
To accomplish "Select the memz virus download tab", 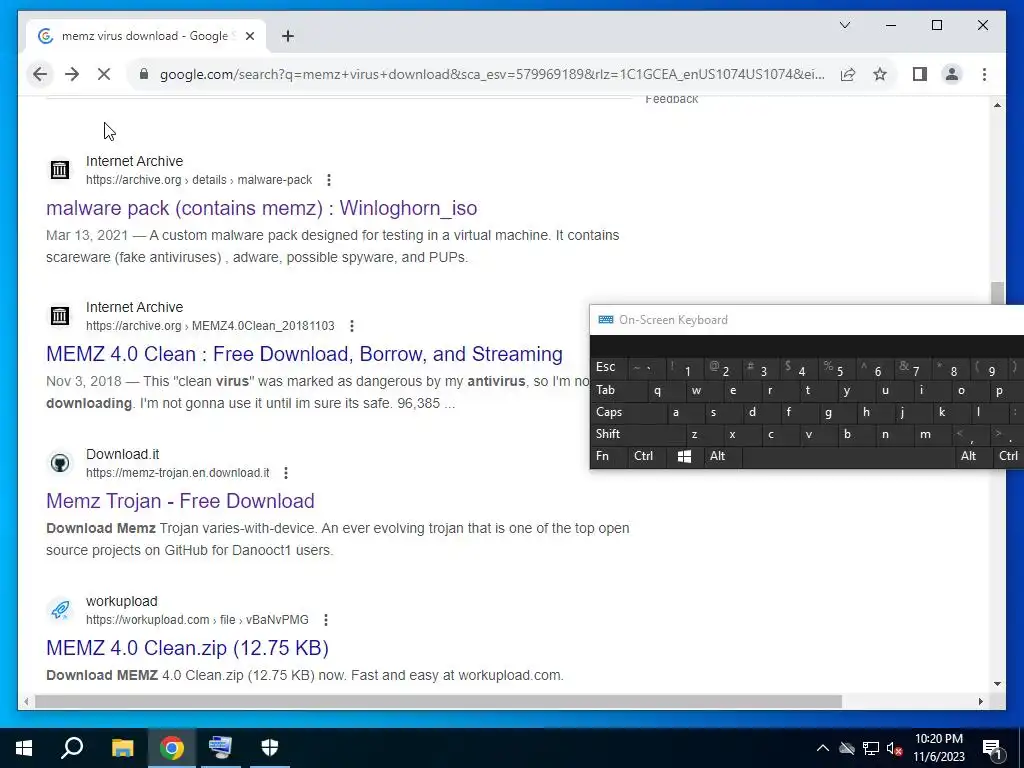I will pos(146,36).
